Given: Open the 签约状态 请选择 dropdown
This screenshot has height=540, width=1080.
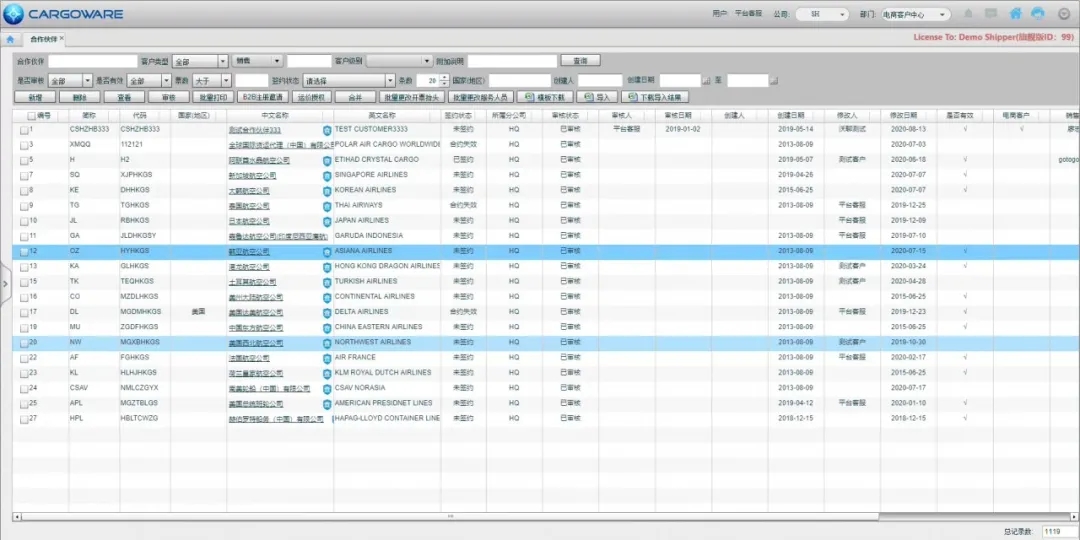Looking at the screenshot, I should 349,81.
